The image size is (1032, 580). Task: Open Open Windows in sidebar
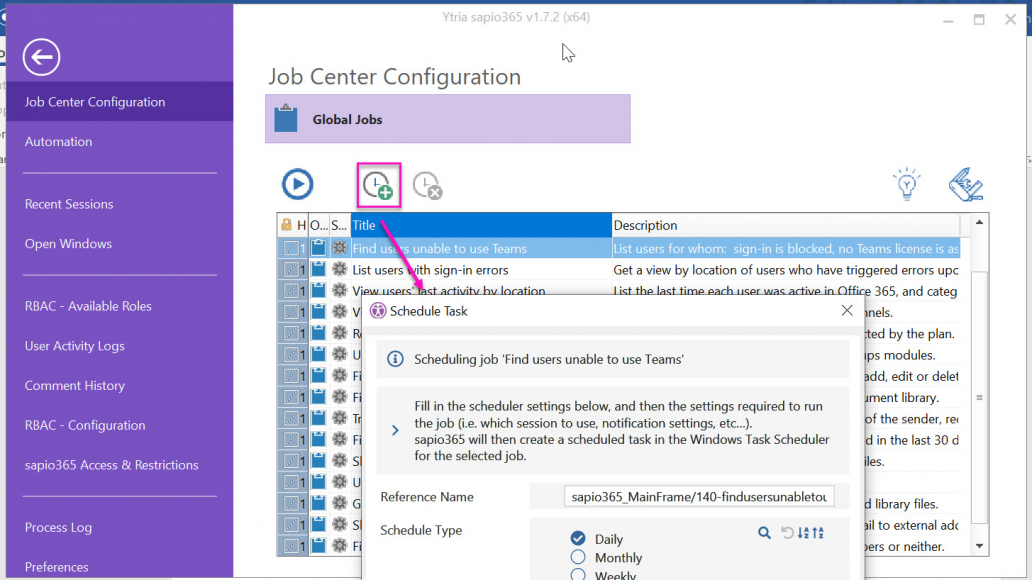pyautogui.click(x=68, y=244)
